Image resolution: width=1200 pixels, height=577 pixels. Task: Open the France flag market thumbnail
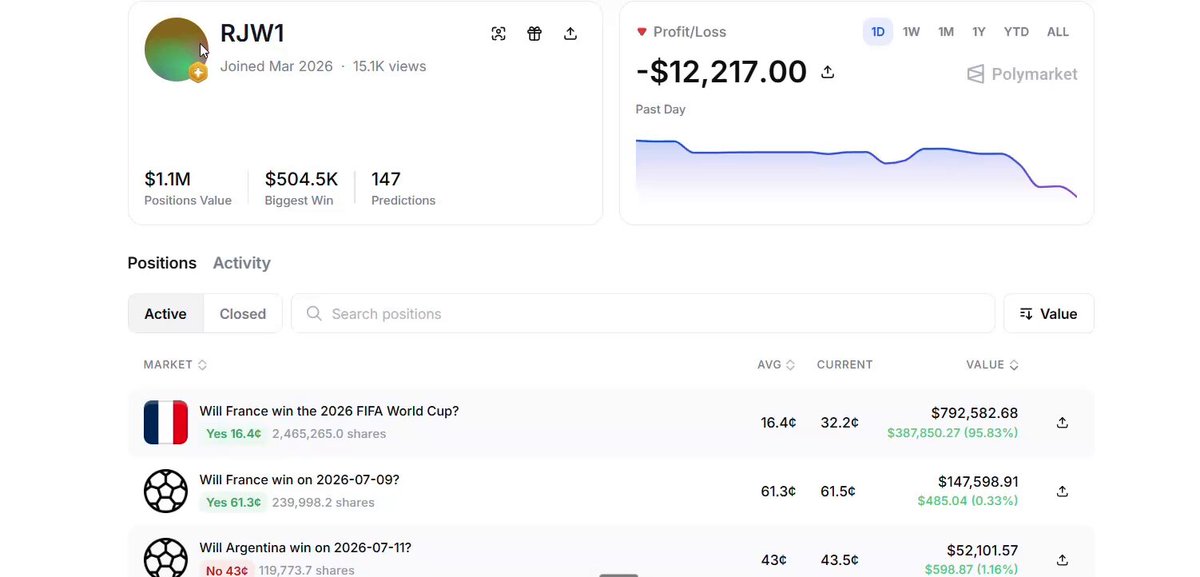(166, 423)
